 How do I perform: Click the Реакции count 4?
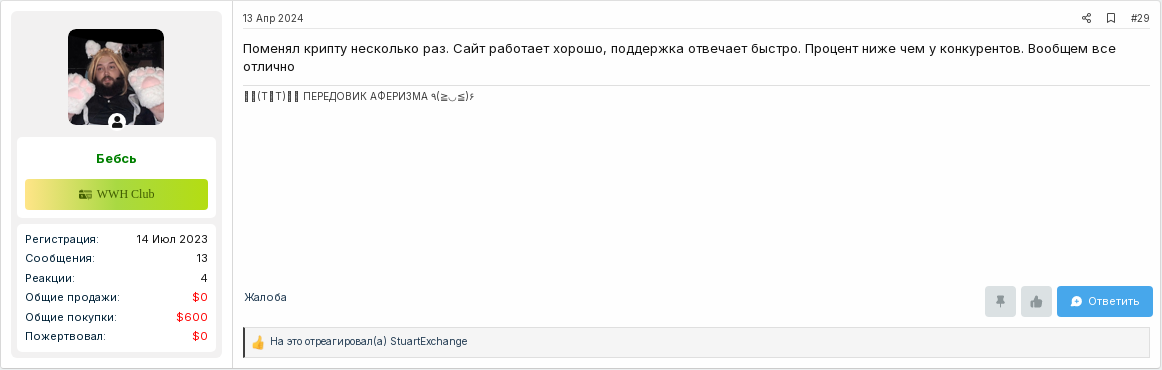click(204, 278)
